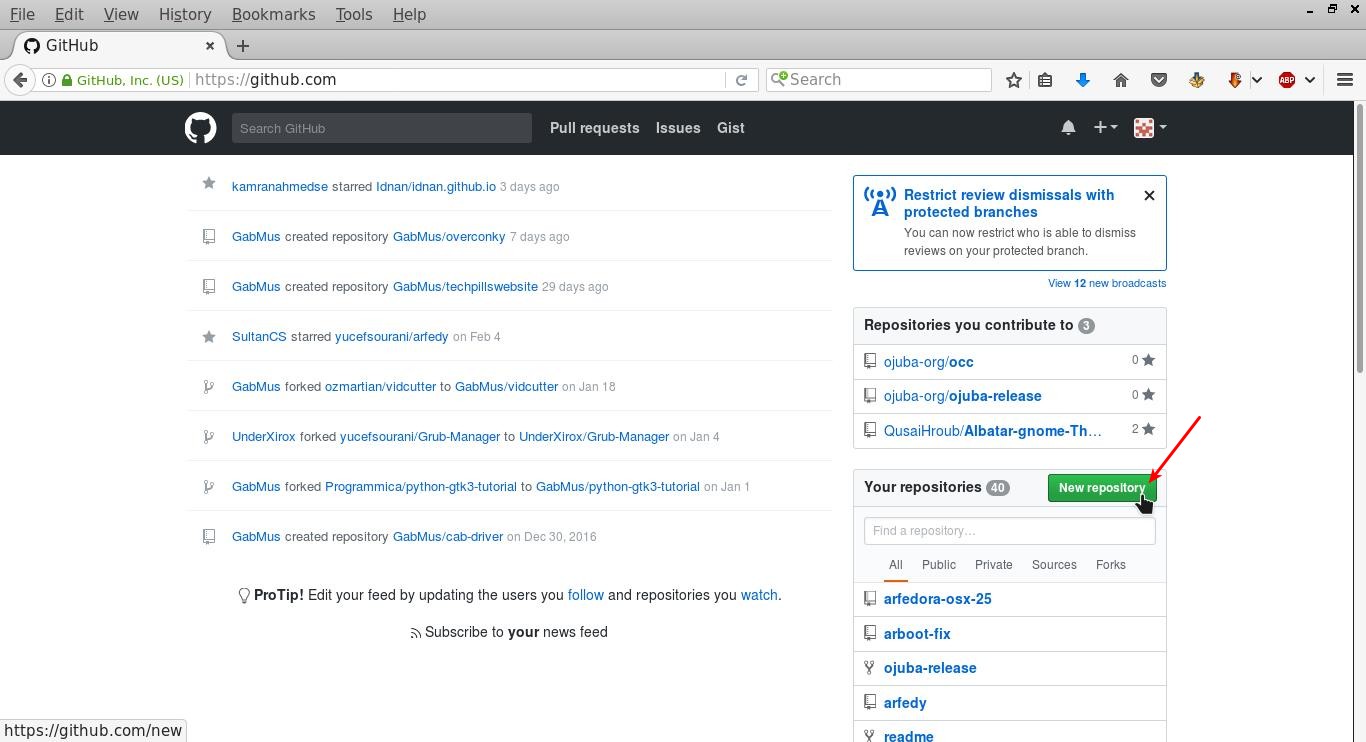Open GabMus/techpillswebsite repository link

(x=465, y=287)
